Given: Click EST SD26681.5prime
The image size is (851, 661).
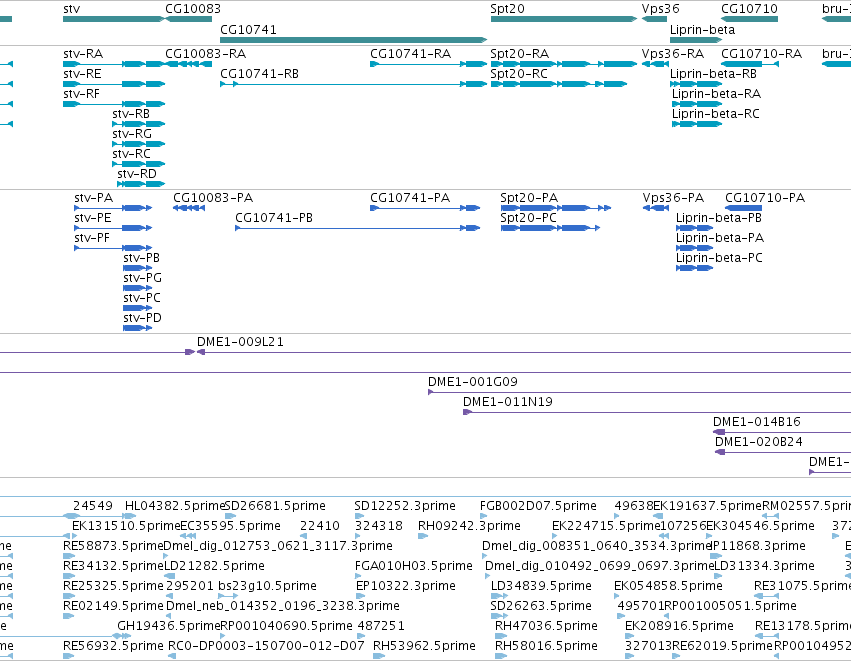Looking at the screenshot, I should click(x=231, y=516).
